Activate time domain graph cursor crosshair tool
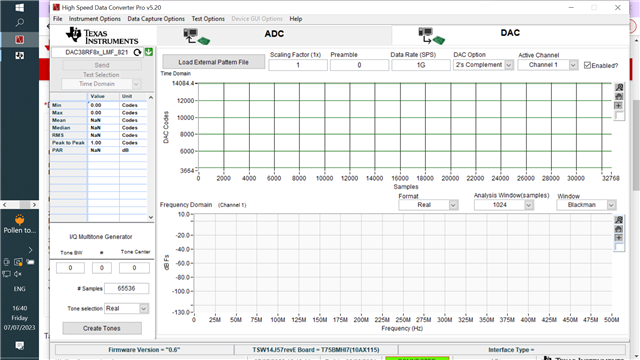Image resolution: width=640 pixels, height=360 pixels. (619, 106)
